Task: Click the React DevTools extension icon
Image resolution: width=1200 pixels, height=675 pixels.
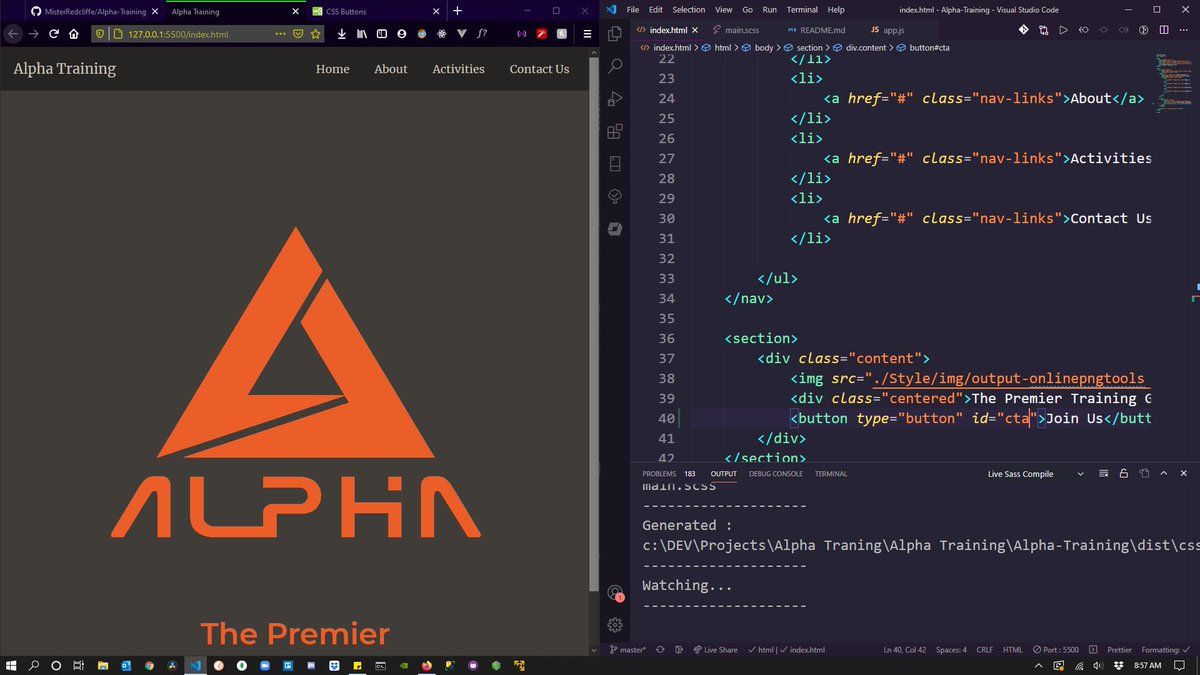Action: tap(441, 33)
